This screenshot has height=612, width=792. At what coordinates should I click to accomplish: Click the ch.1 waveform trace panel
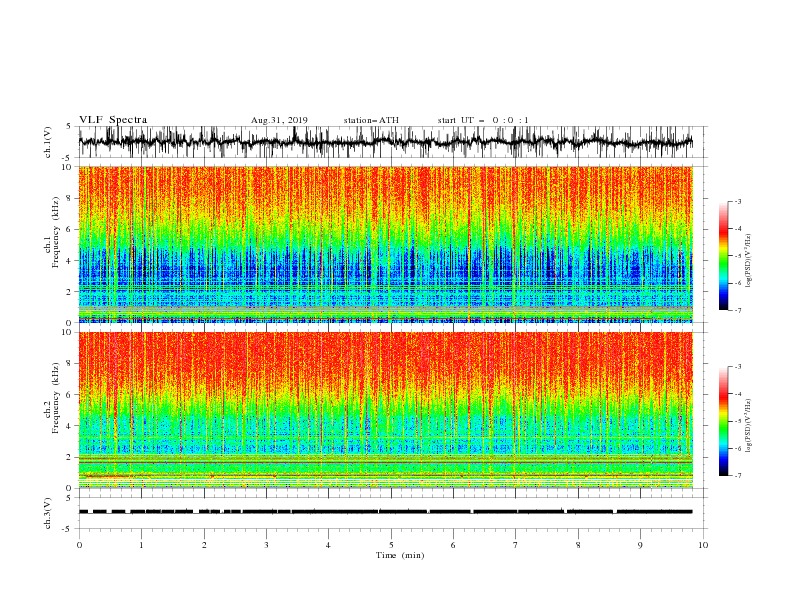[392, 142]
